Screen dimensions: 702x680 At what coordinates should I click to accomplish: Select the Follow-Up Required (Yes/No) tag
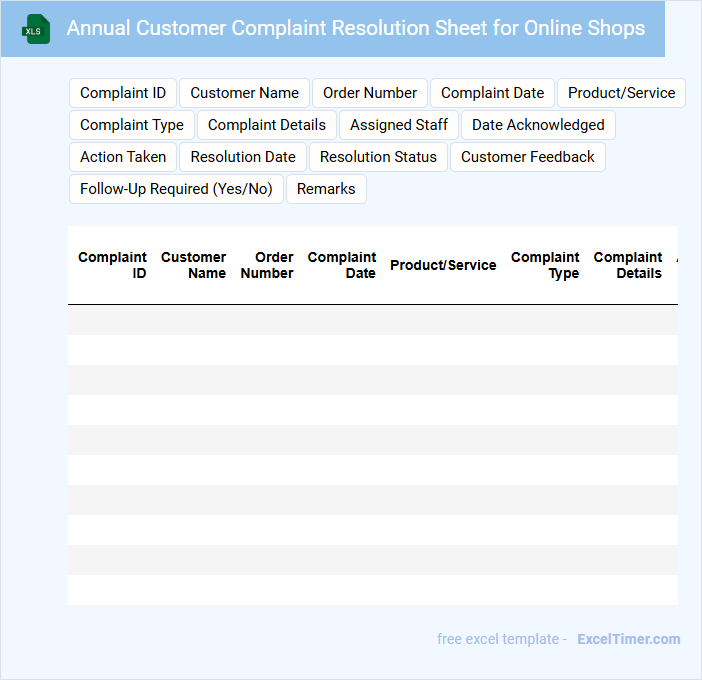click(176, 189)
